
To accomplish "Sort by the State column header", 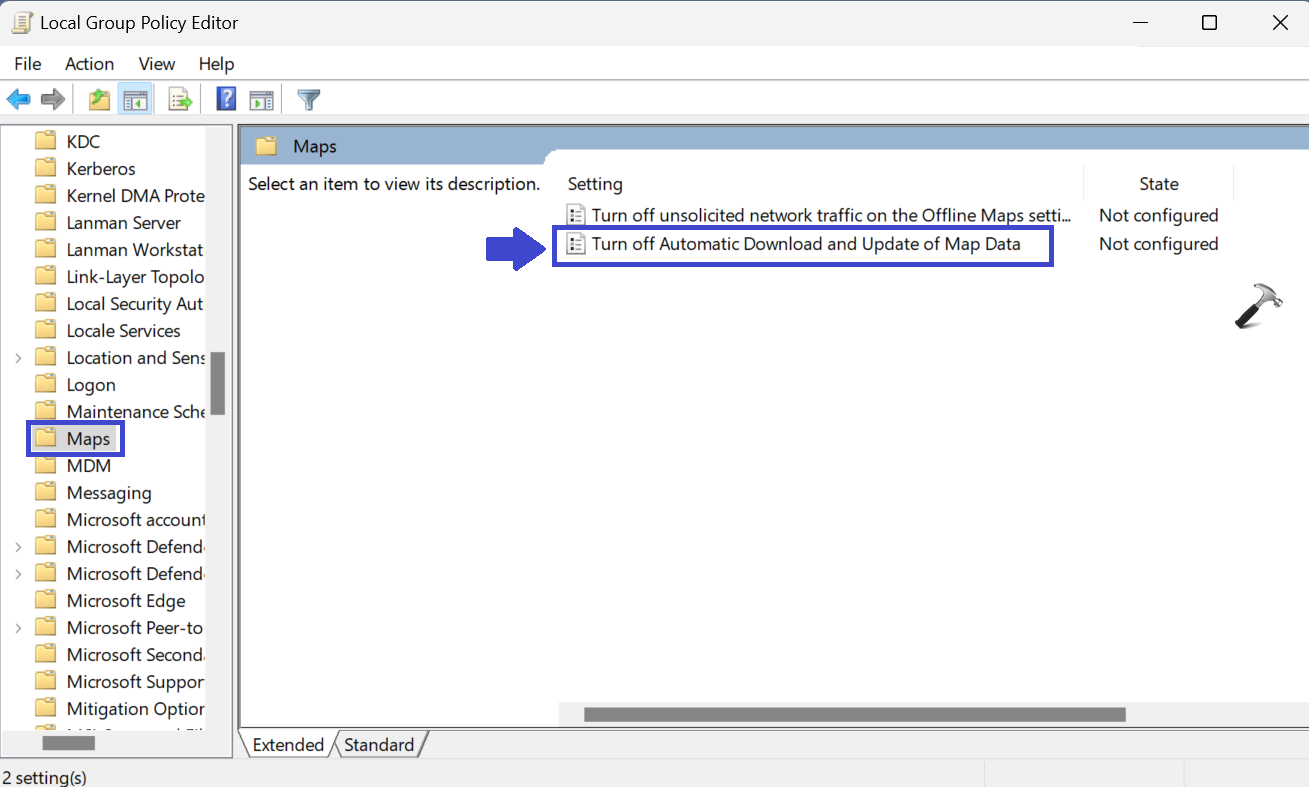I will 1158,184.
